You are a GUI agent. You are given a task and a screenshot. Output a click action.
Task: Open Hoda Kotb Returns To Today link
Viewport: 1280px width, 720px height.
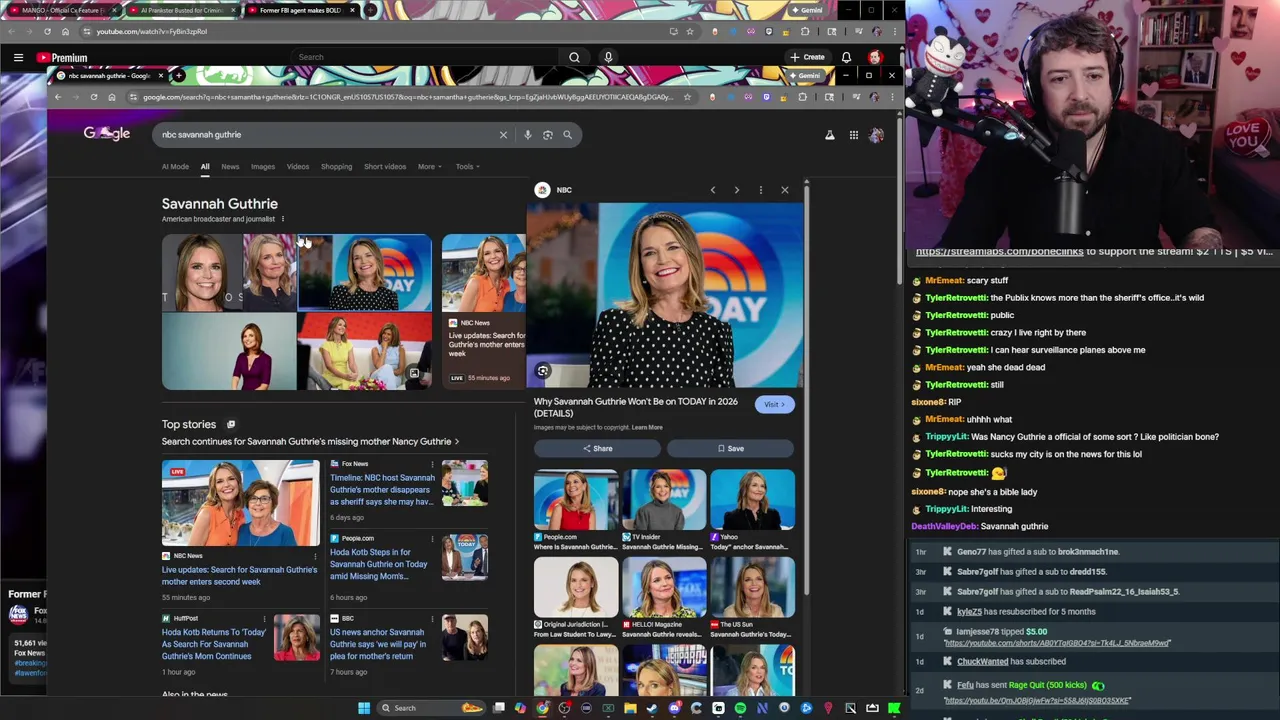(x=213, y=644)
